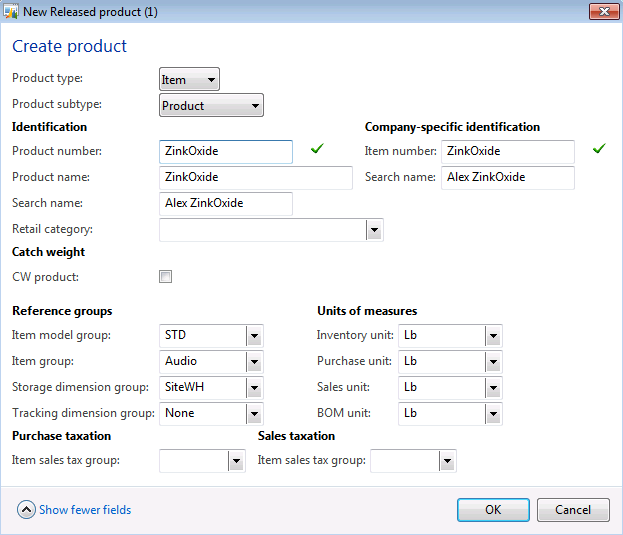The height and width of the screenshot is (535, 623).
Task: Enable the CW product checkbox
Action: tap(166, 277)
